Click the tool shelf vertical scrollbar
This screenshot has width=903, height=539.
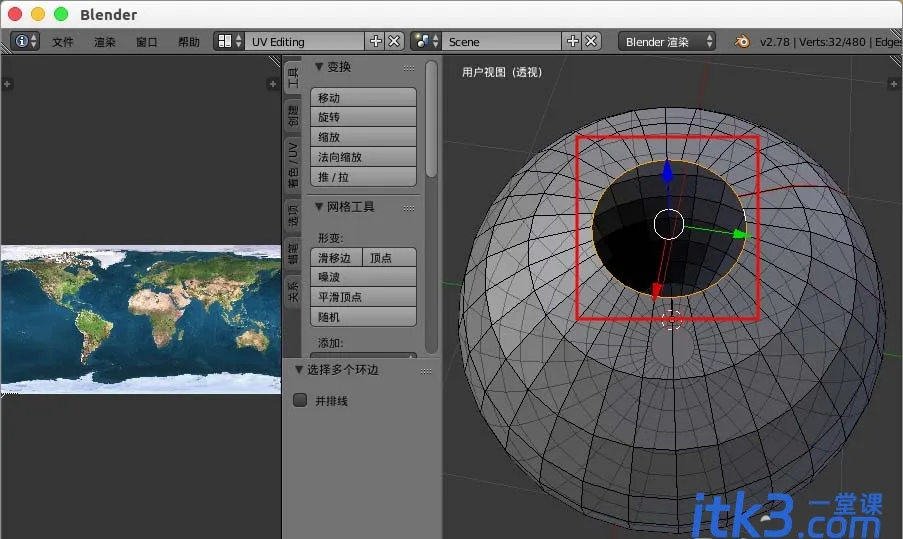pyautogui.click(x=431, y=120)
